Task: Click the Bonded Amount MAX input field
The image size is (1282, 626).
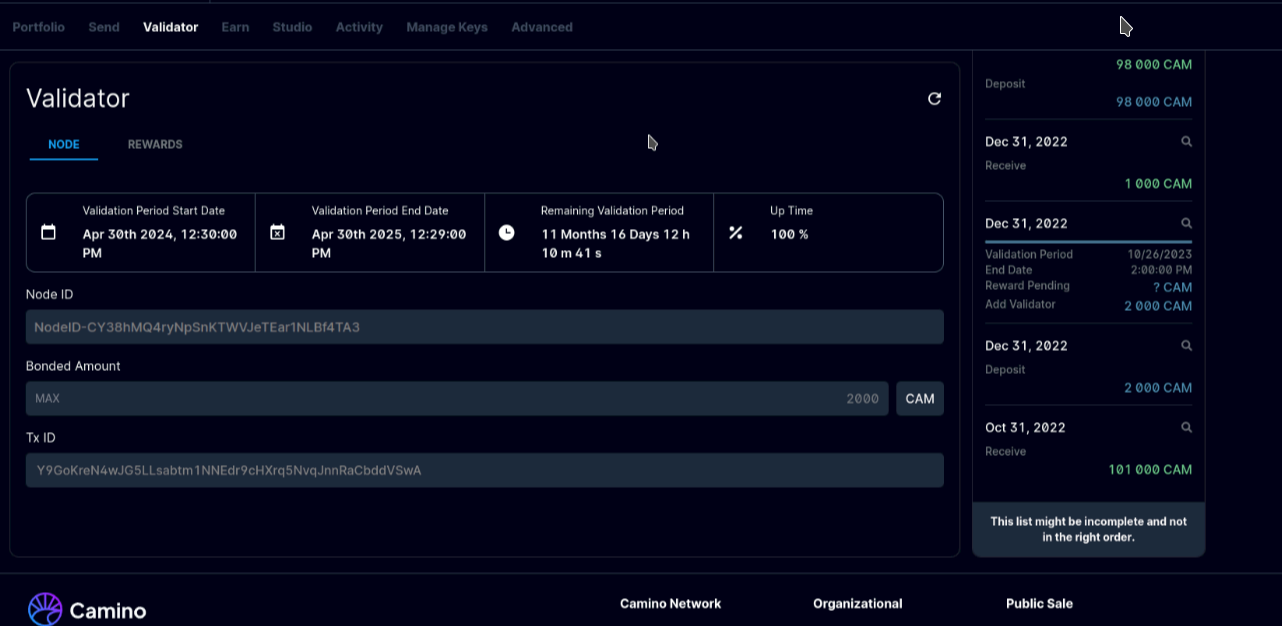Action: [456, 399]
